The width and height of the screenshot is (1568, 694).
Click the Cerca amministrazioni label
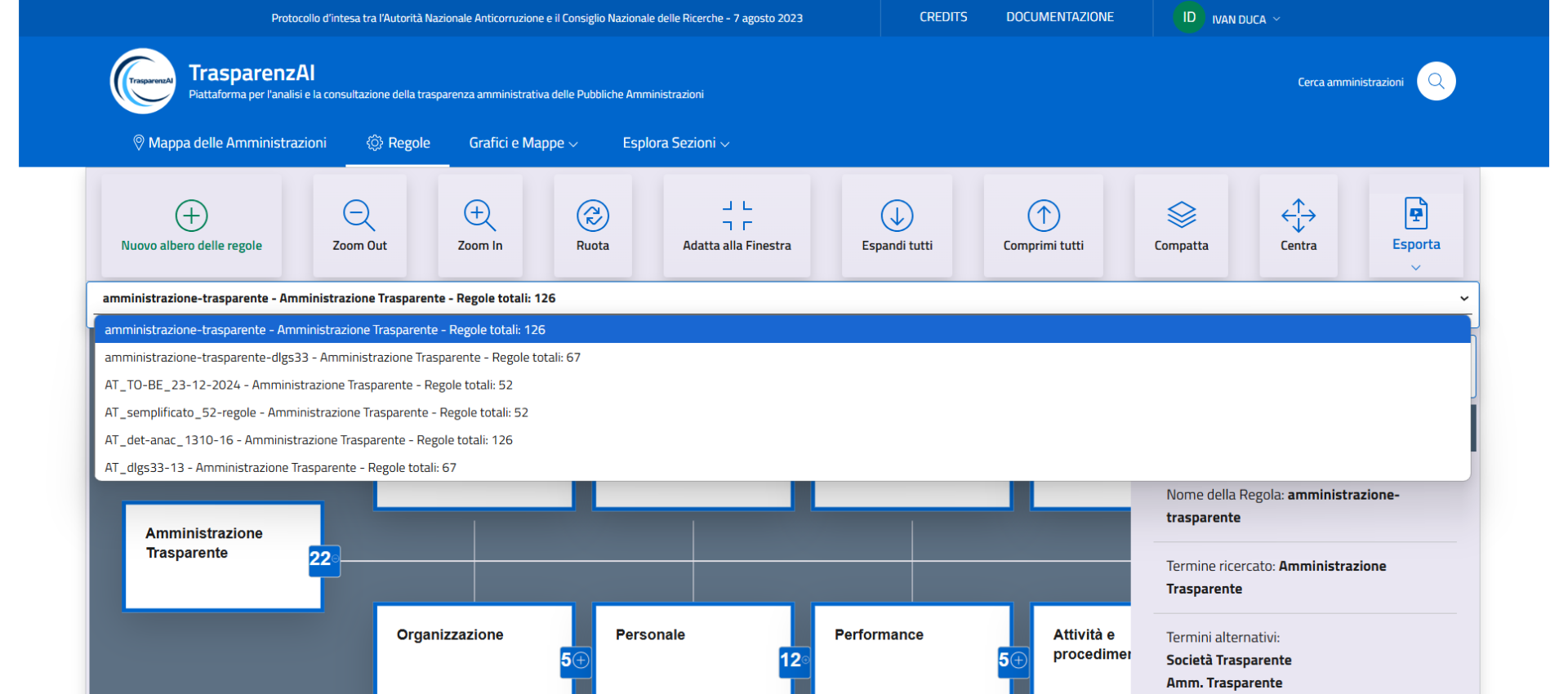(1350, 82)
